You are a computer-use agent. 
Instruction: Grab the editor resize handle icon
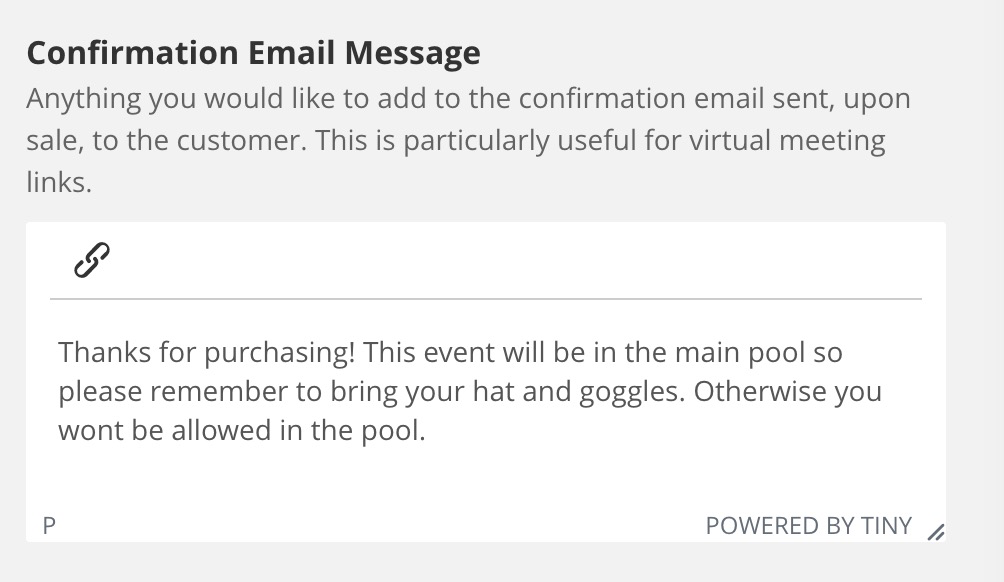point(935,531)
